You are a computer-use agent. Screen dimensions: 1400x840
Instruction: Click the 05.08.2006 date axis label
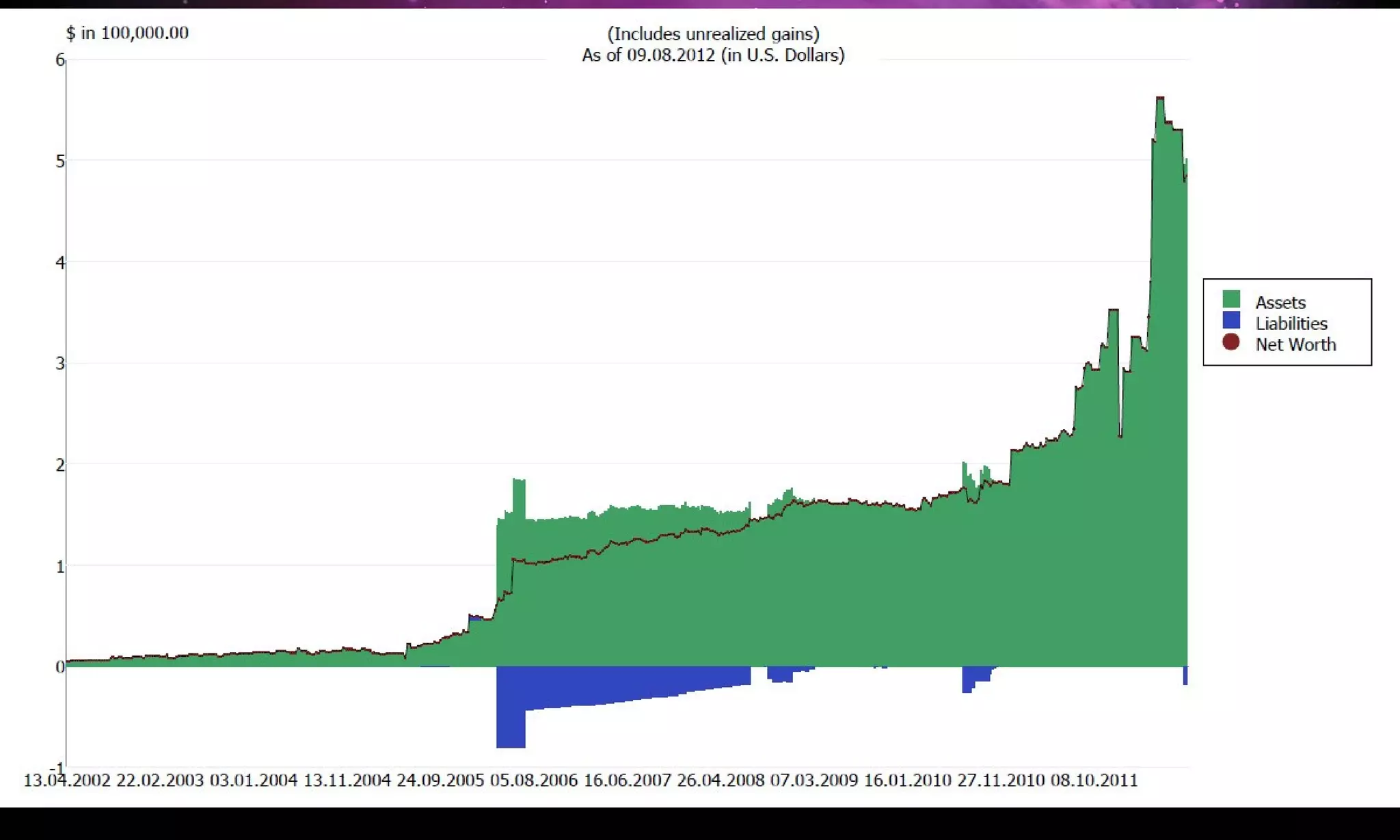pyautogui.click(x=534, y=781)
